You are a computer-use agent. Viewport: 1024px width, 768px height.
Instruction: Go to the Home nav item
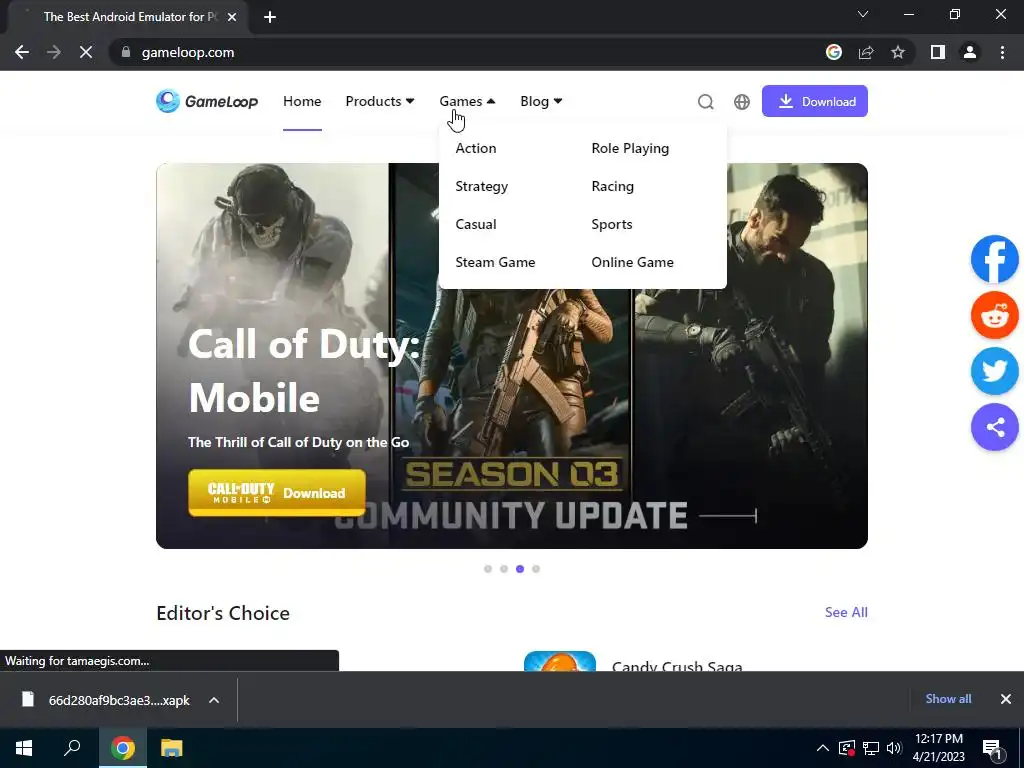coord(302,101)
